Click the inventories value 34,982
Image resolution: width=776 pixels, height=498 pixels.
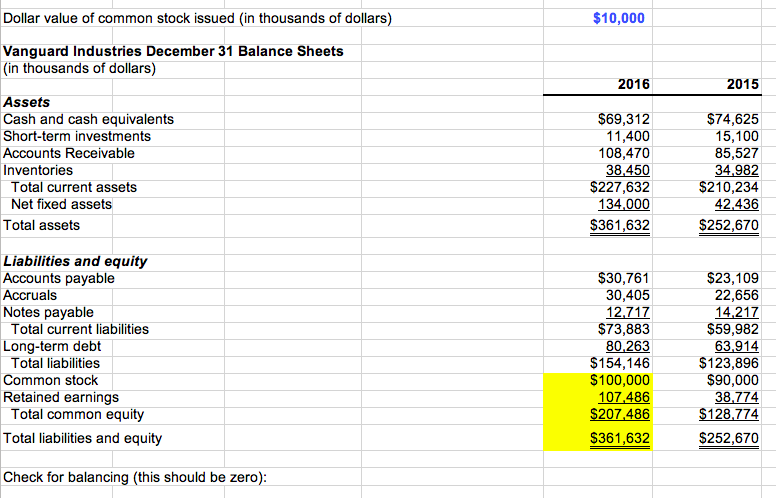point(737,170)
